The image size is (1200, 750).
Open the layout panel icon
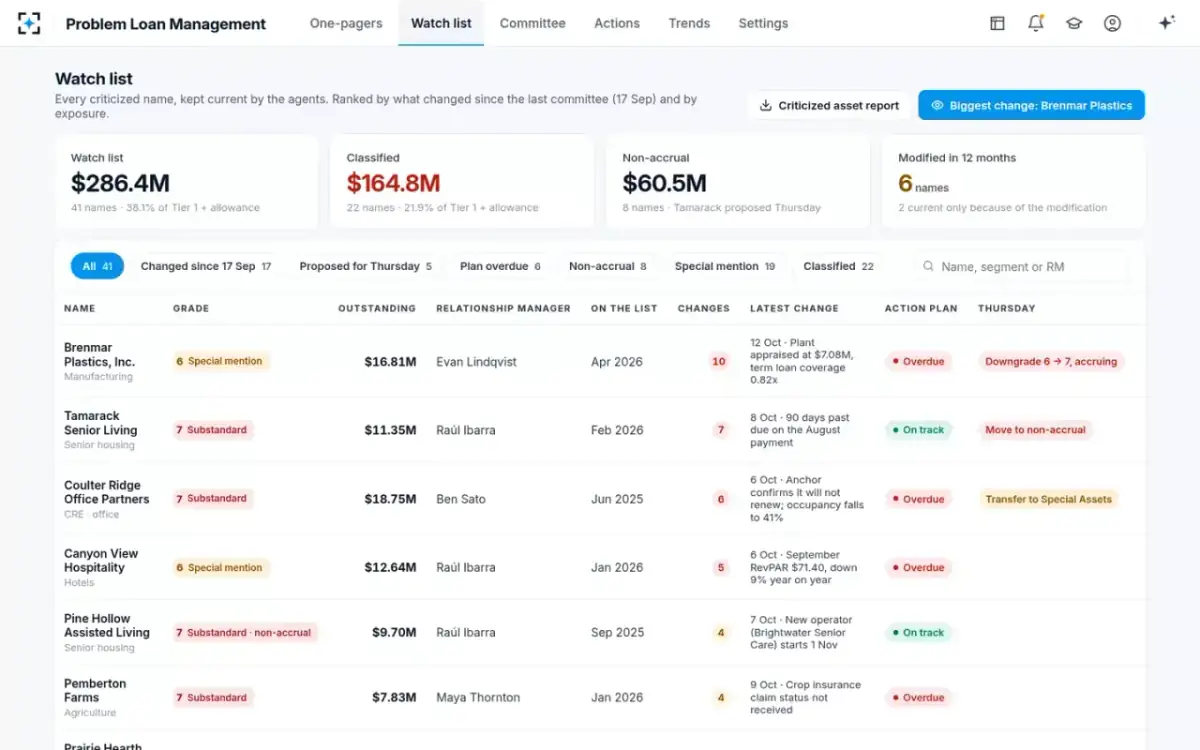coord(997,23)
